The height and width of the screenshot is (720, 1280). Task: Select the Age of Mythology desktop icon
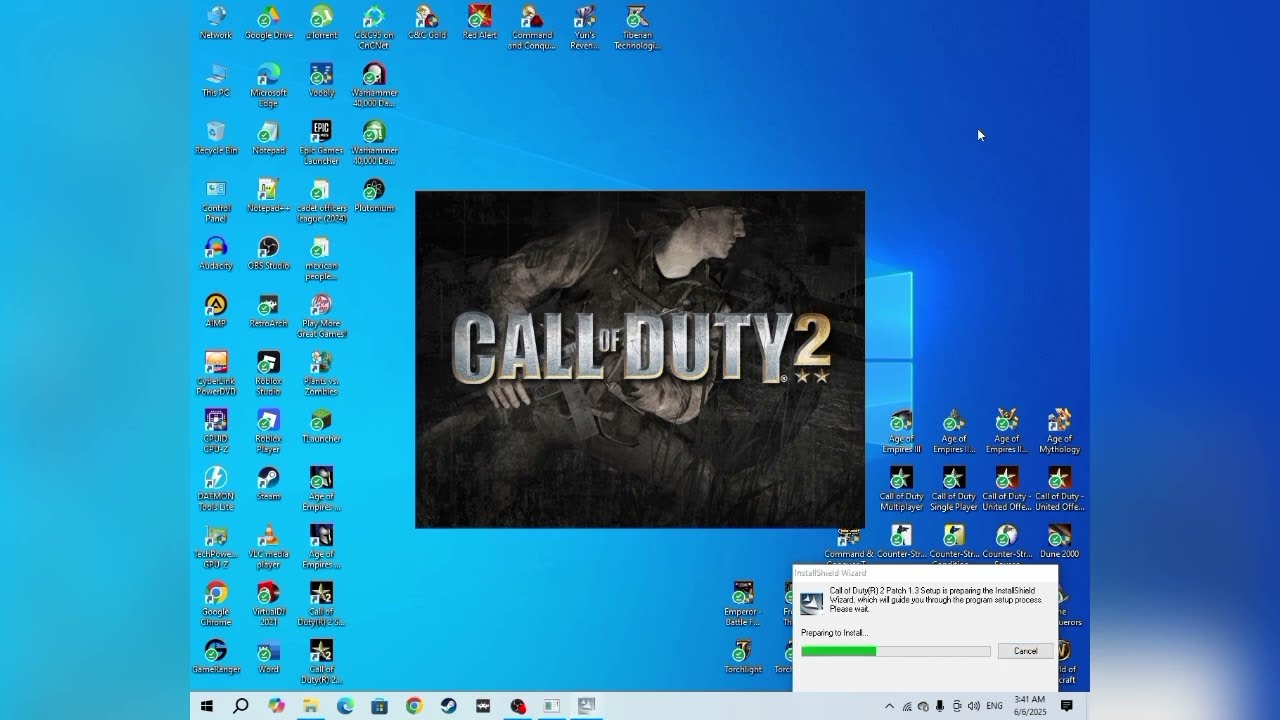1059,433
